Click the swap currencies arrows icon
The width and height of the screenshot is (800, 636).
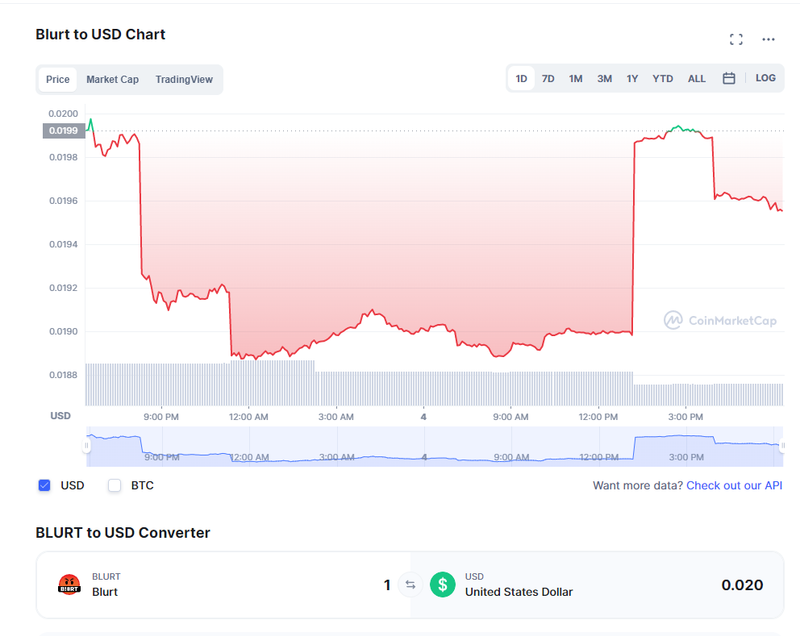[410, 584]
